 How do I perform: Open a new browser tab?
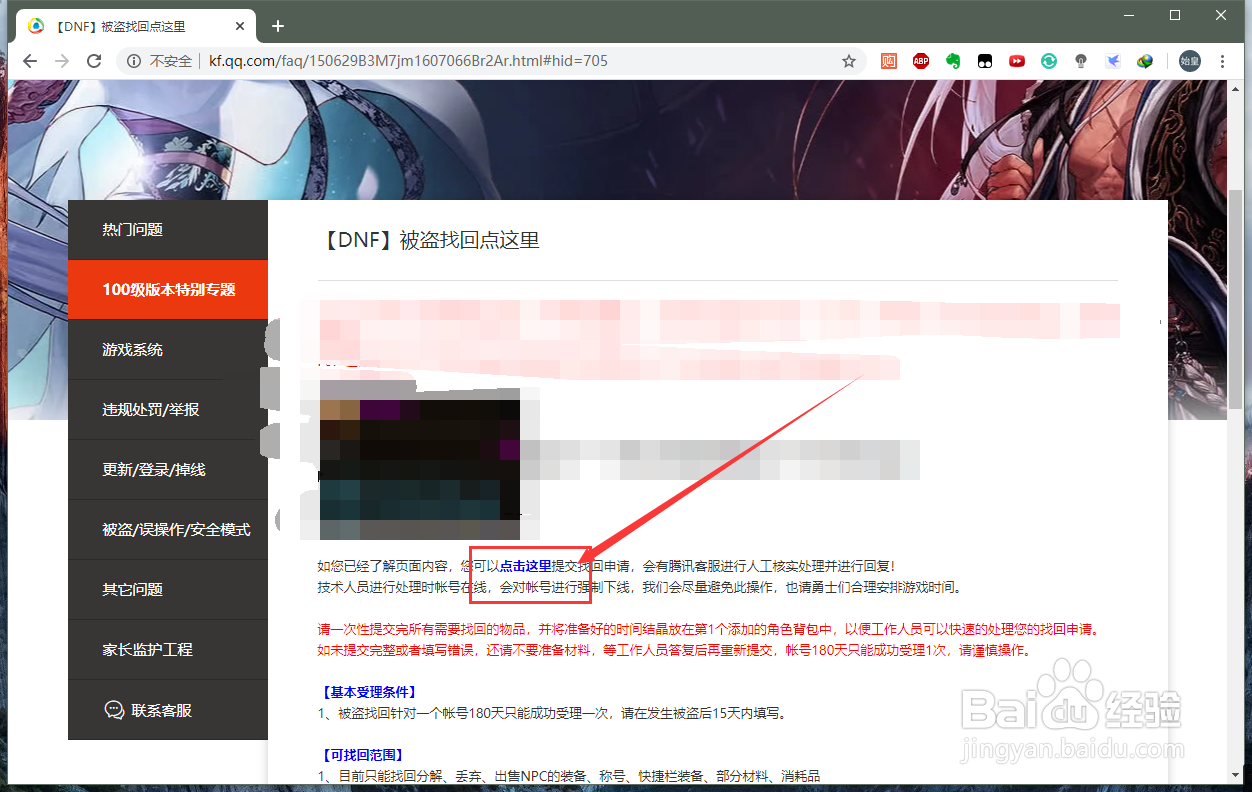coord(278,26)
